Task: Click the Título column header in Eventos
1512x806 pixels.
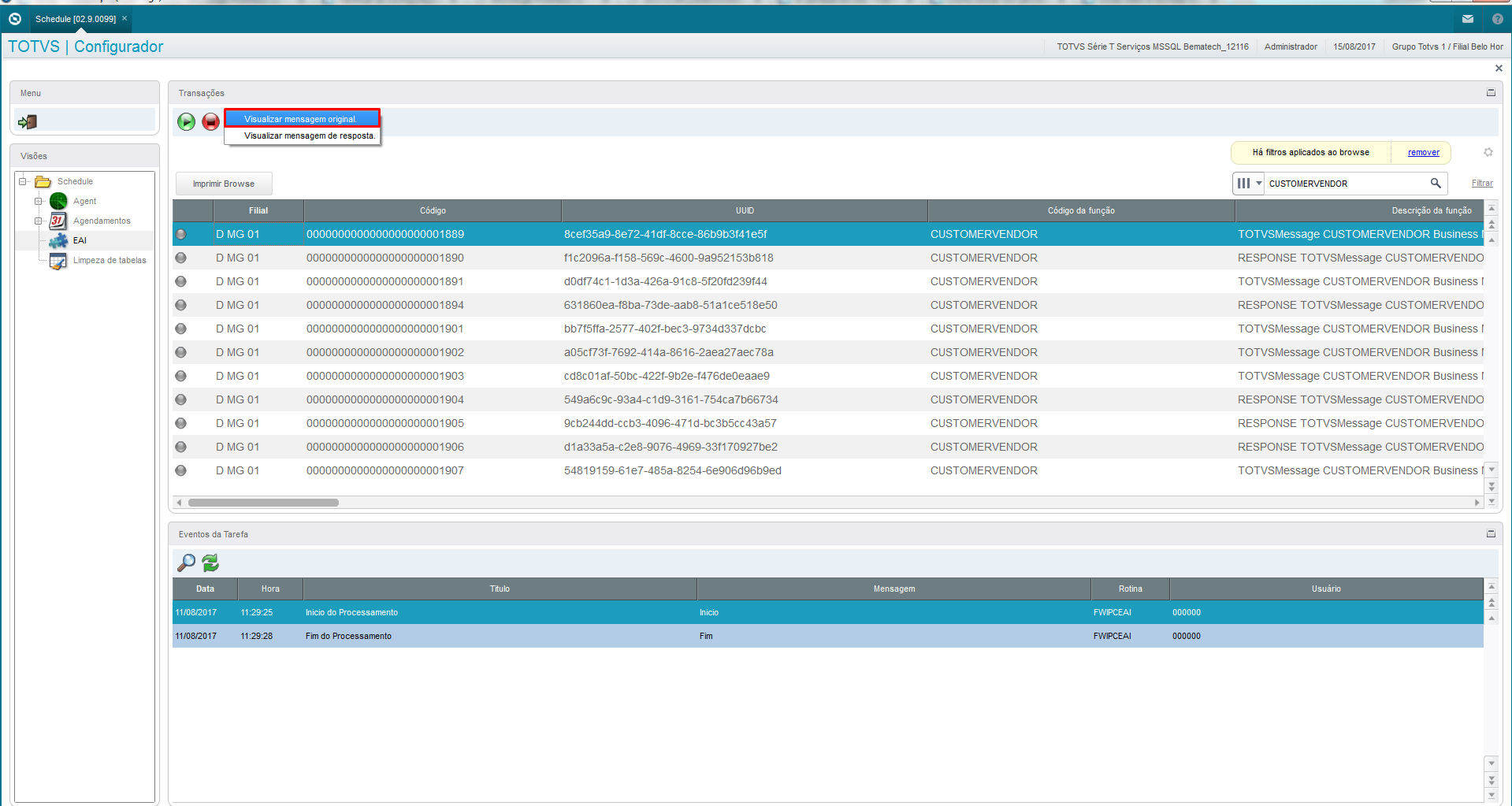Action: (500, 589)
